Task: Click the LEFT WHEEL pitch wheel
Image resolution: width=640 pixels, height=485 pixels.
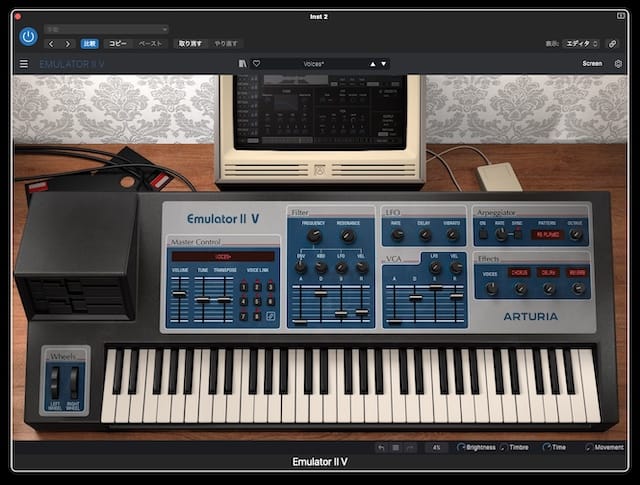Action: [55, 383]
